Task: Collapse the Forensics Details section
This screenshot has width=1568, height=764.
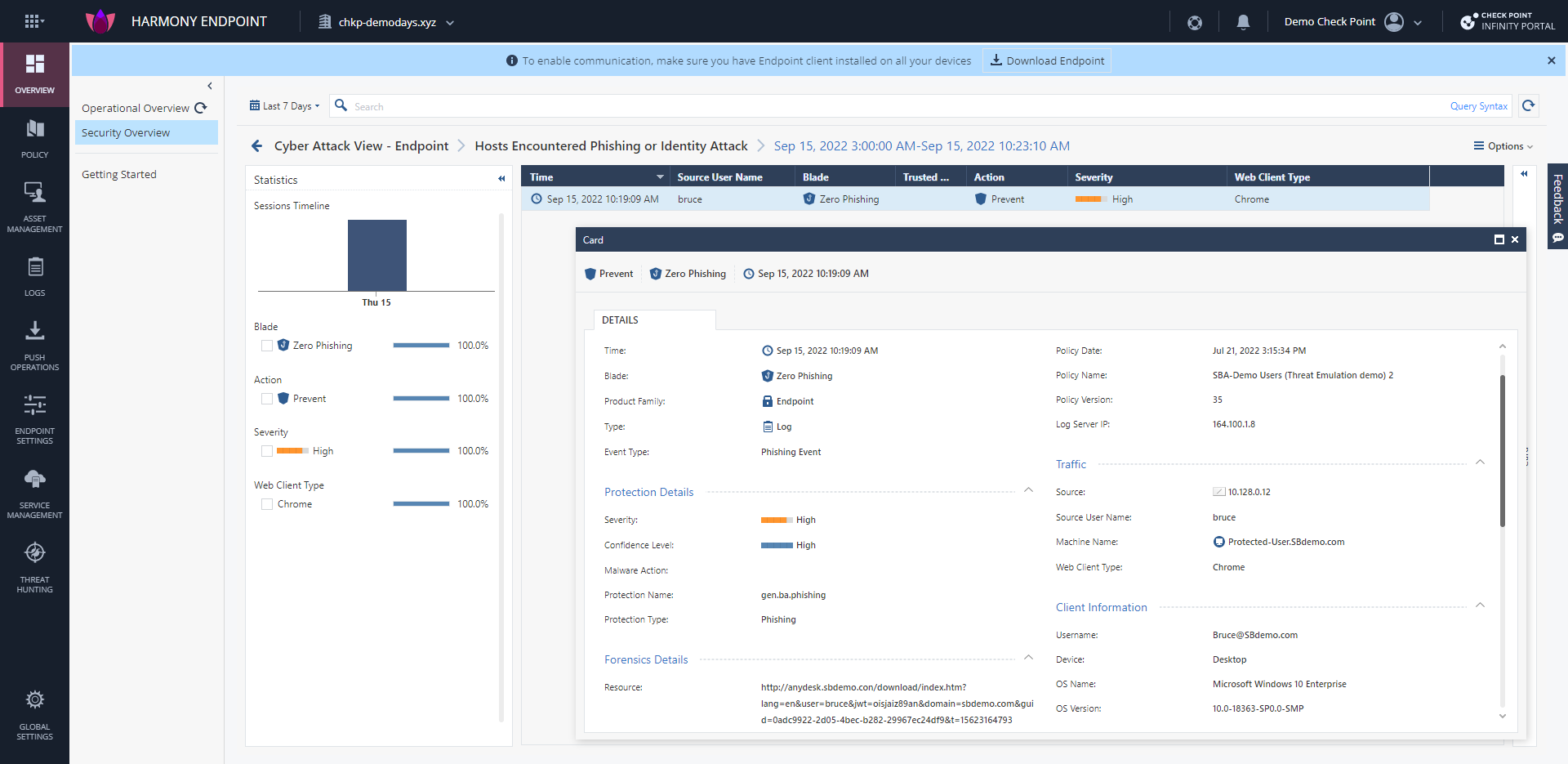Action: tap(1028, 658)
